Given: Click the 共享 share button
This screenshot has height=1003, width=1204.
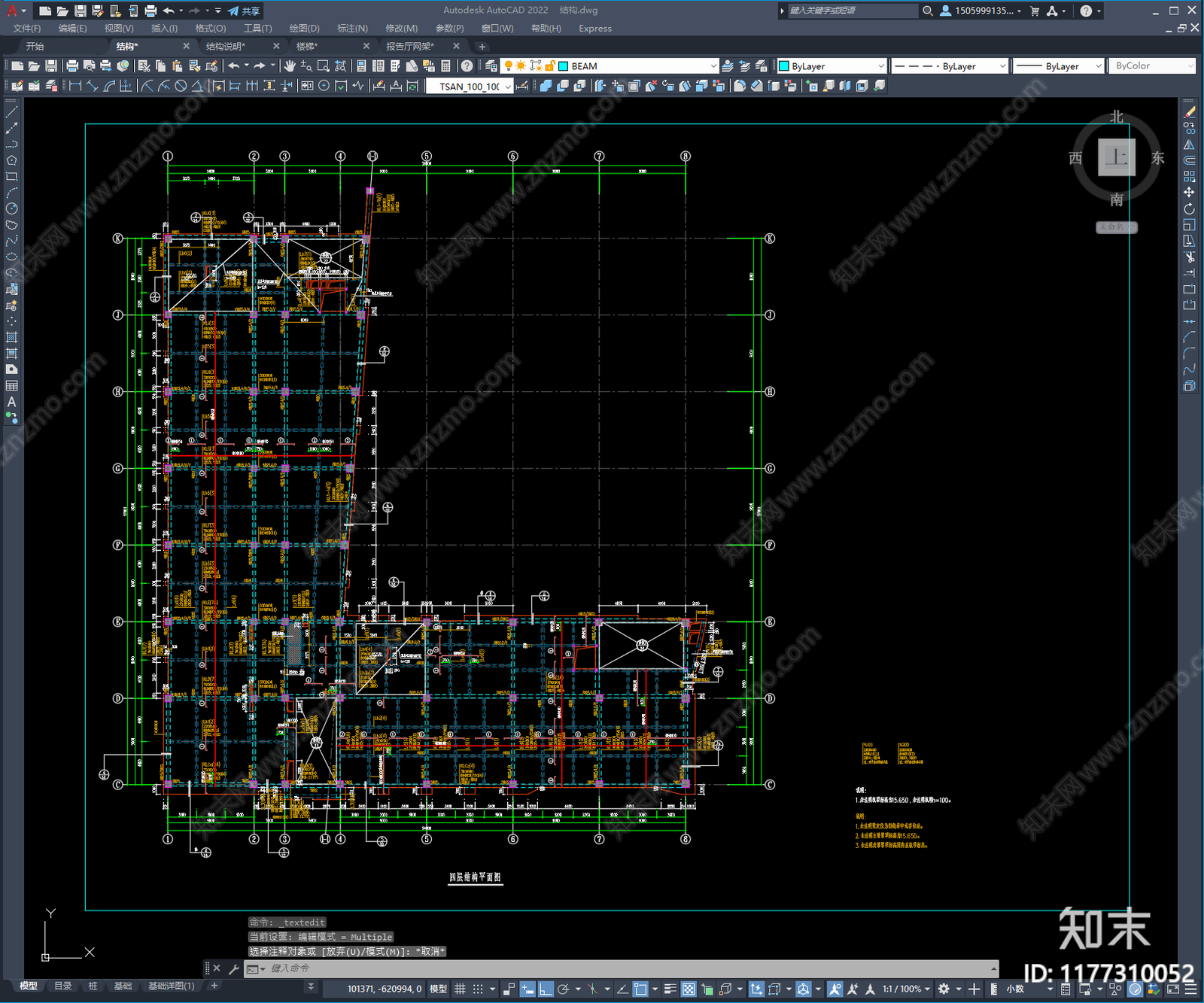Looking at the screenshot, I should pos(245,11).
